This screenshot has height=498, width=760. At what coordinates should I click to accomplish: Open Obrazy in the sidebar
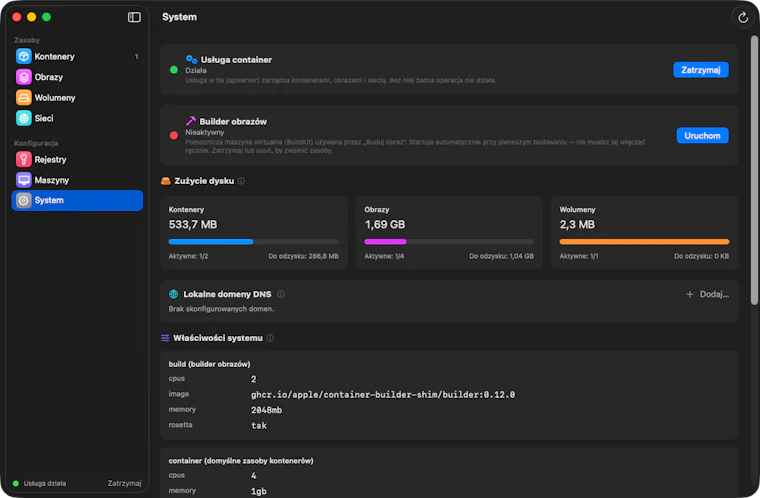point(77,77)
